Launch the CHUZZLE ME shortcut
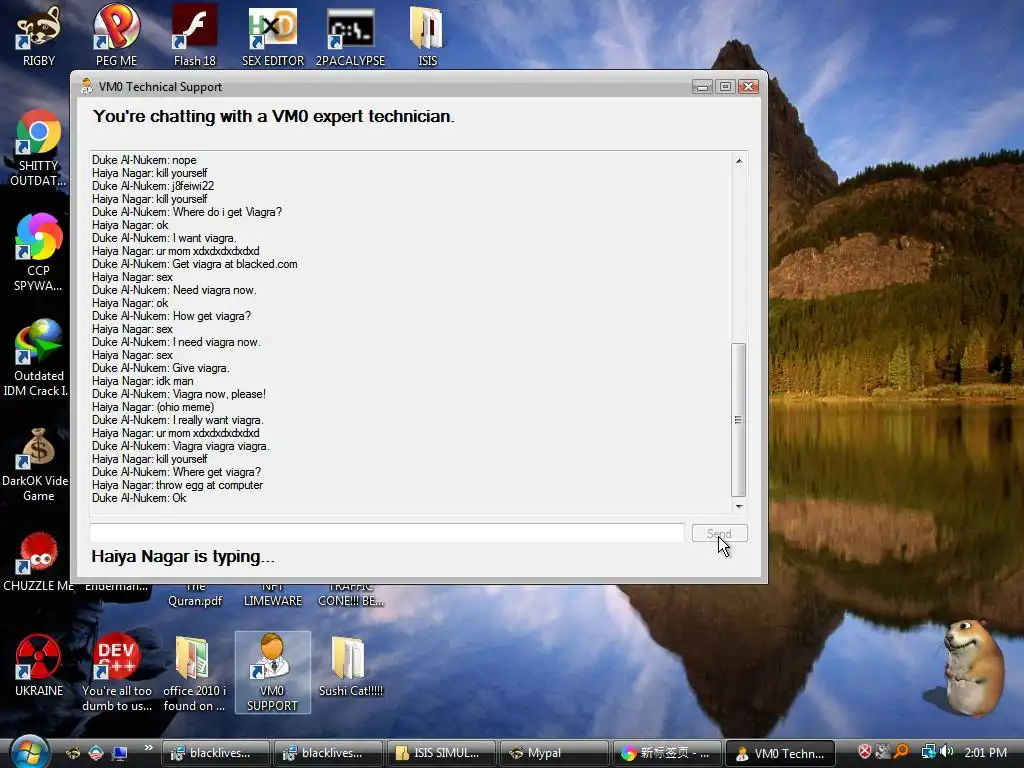The height and width of the screenshot is (768, 1024). click(x=39, y=562)
